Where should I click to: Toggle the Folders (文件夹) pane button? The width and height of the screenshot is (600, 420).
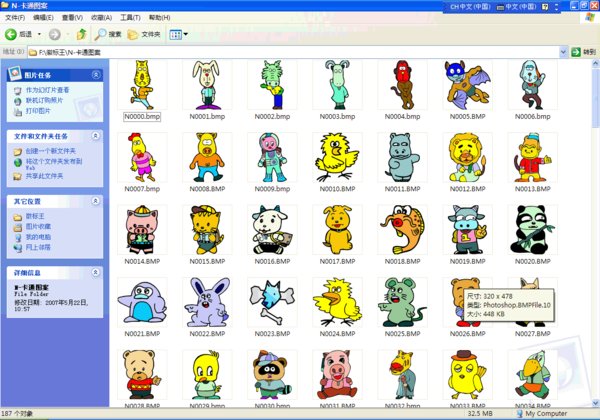[x=144, y=34]
